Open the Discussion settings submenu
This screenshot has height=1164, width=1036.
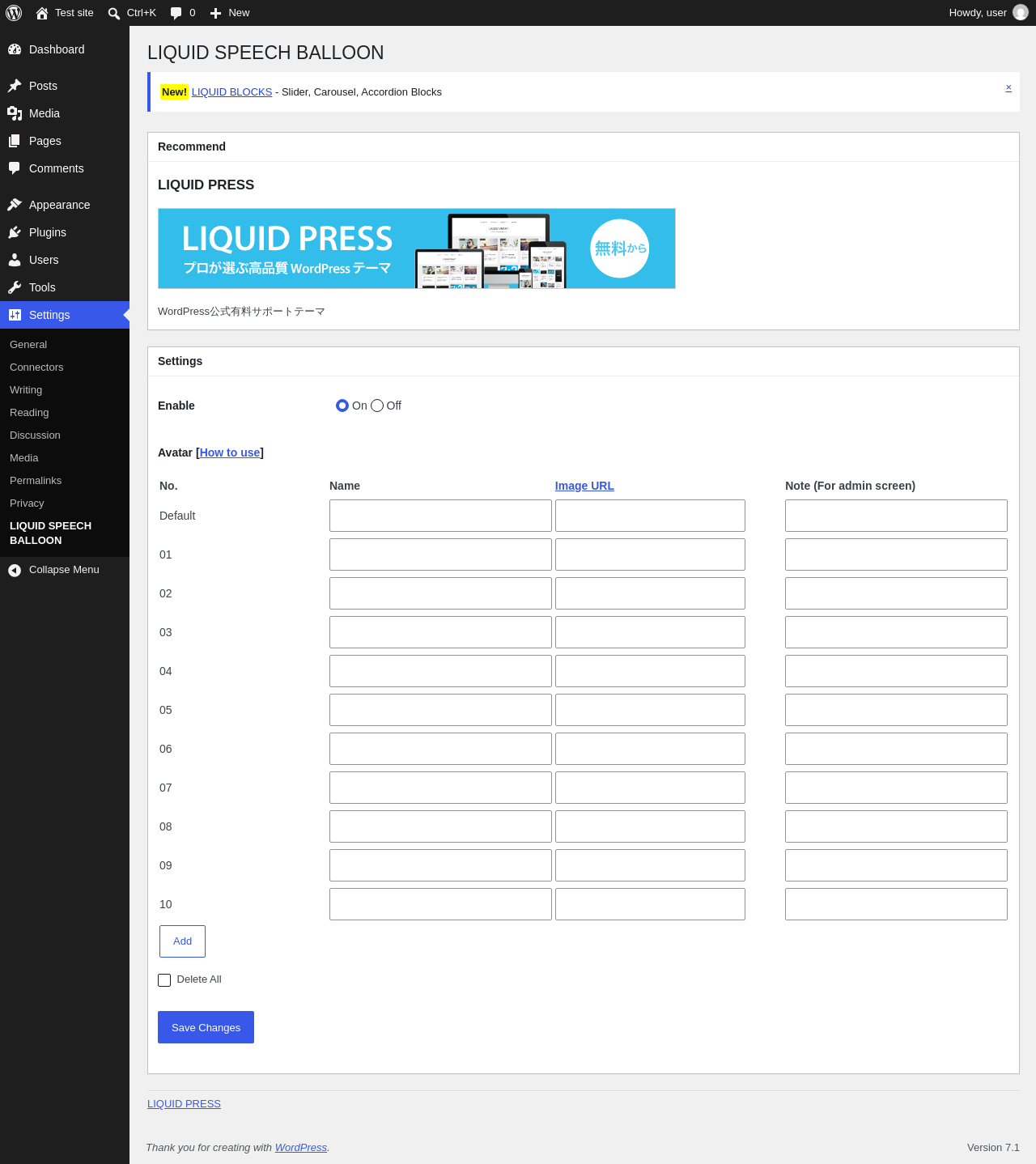[35, 435]
